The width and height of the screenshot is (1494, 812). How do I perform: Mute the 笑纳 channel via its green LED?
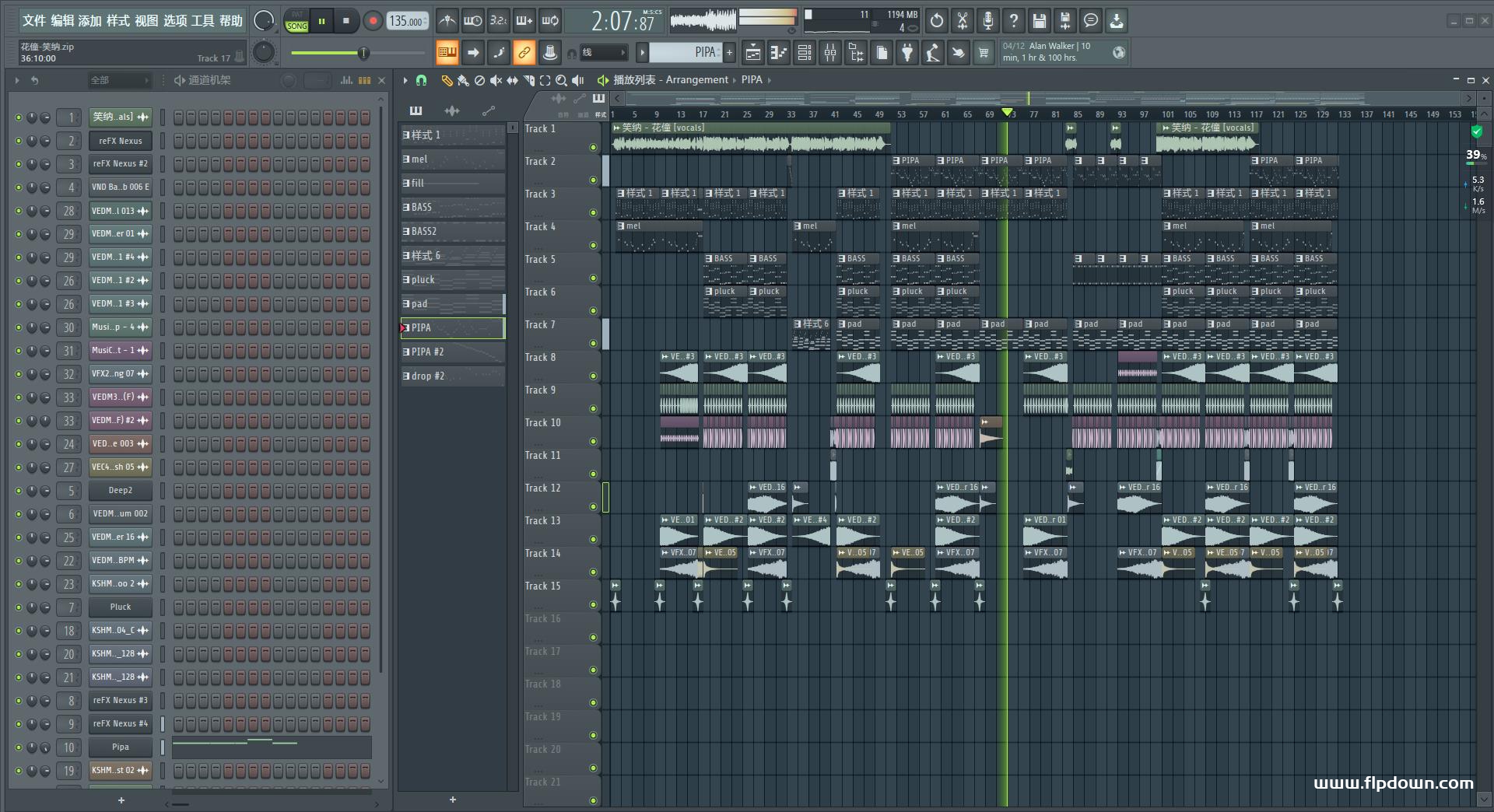pos(19,117)
